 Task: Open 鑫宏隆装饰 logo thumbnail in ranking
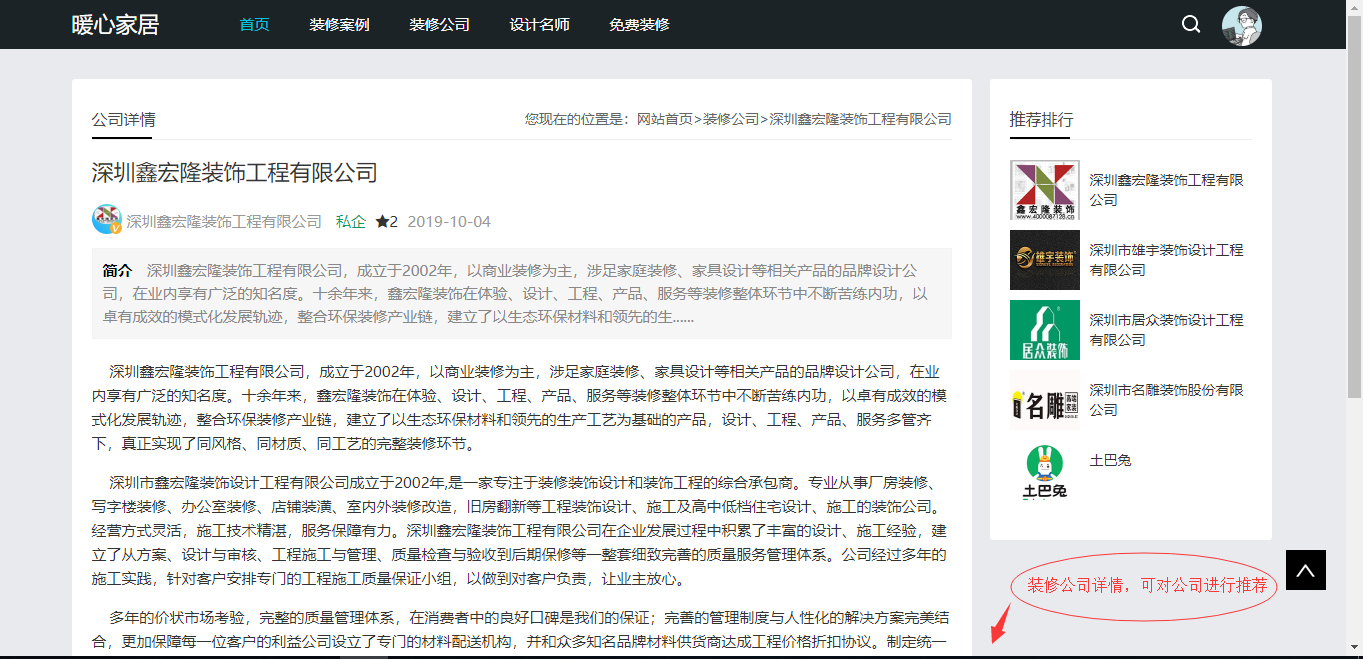click(x=1045, y=190)
